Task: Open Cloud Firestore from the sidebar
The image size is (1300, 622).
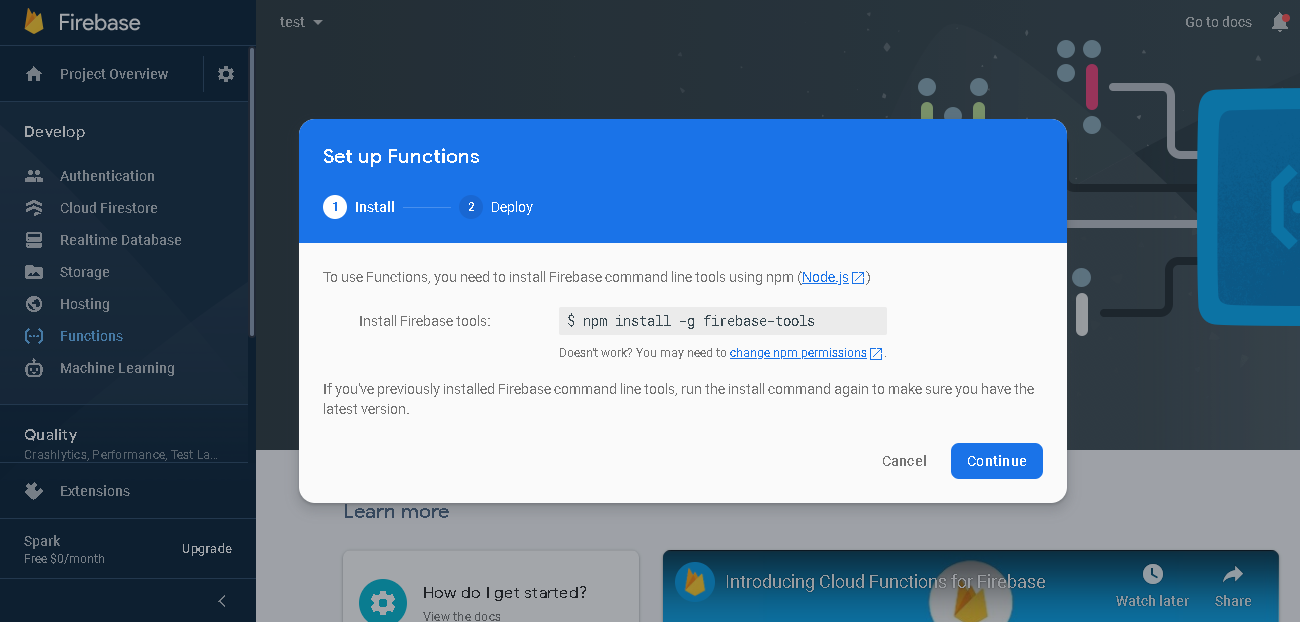Action: coord(110,207)
